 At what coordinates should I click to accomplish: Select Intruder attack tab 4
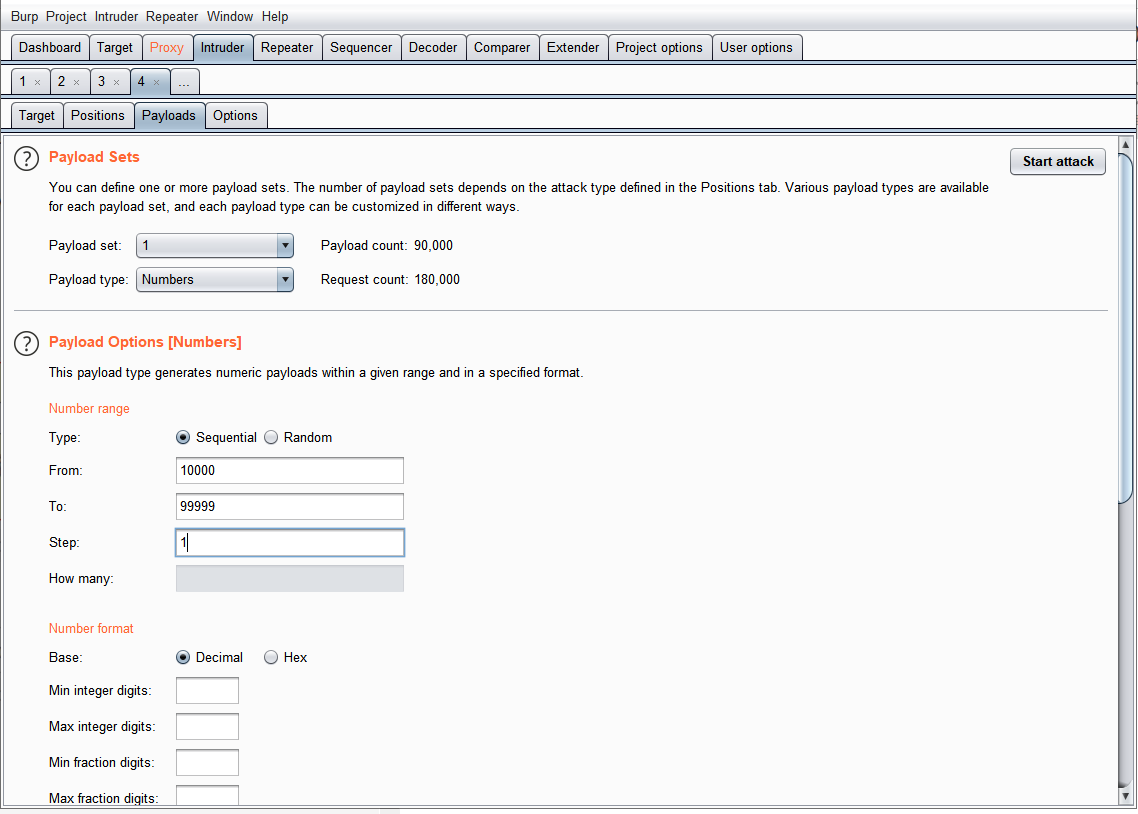tap(142, 82)
